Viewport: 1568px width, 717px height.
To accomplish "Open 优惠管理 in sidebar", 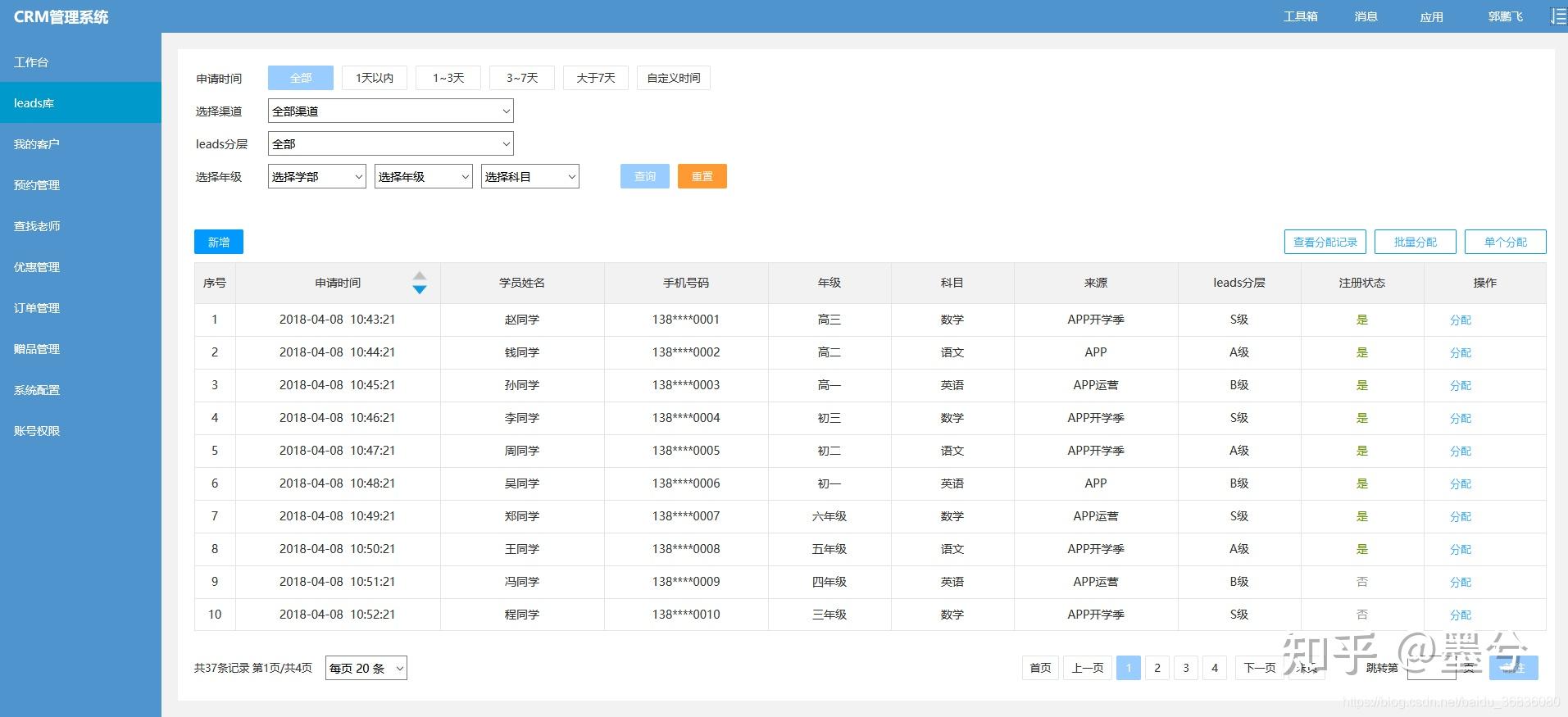I will (80, 266).
